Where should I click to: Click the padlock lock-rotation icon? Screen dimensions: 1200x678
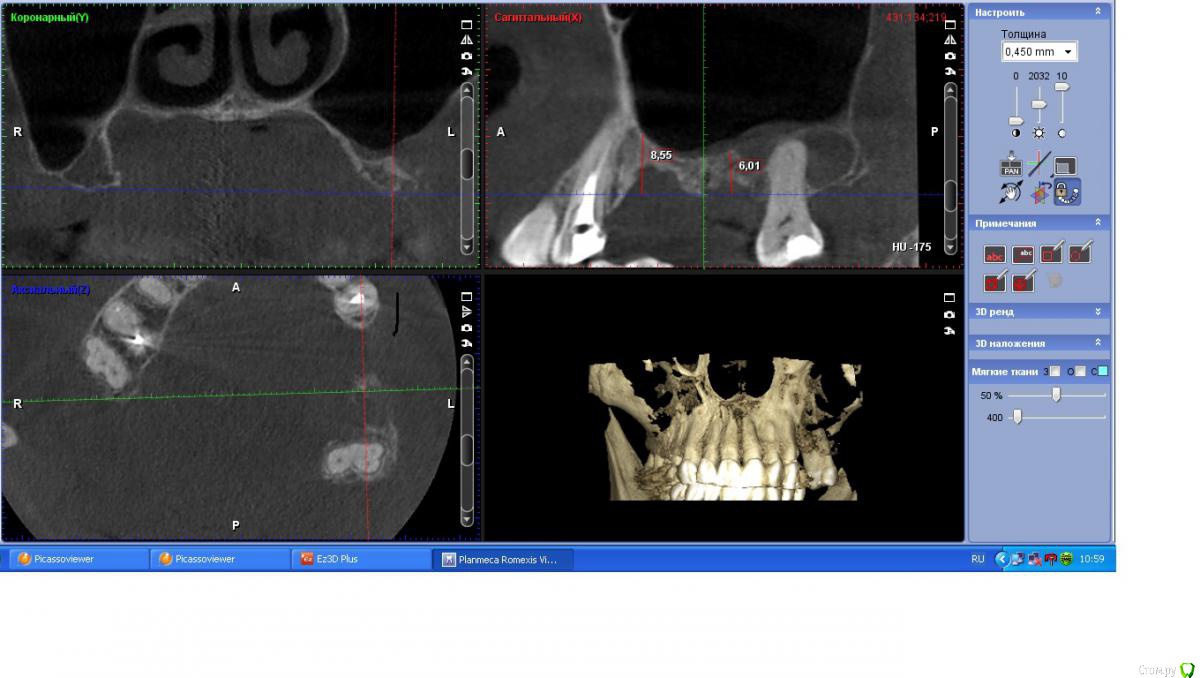tap(1067, 192)
